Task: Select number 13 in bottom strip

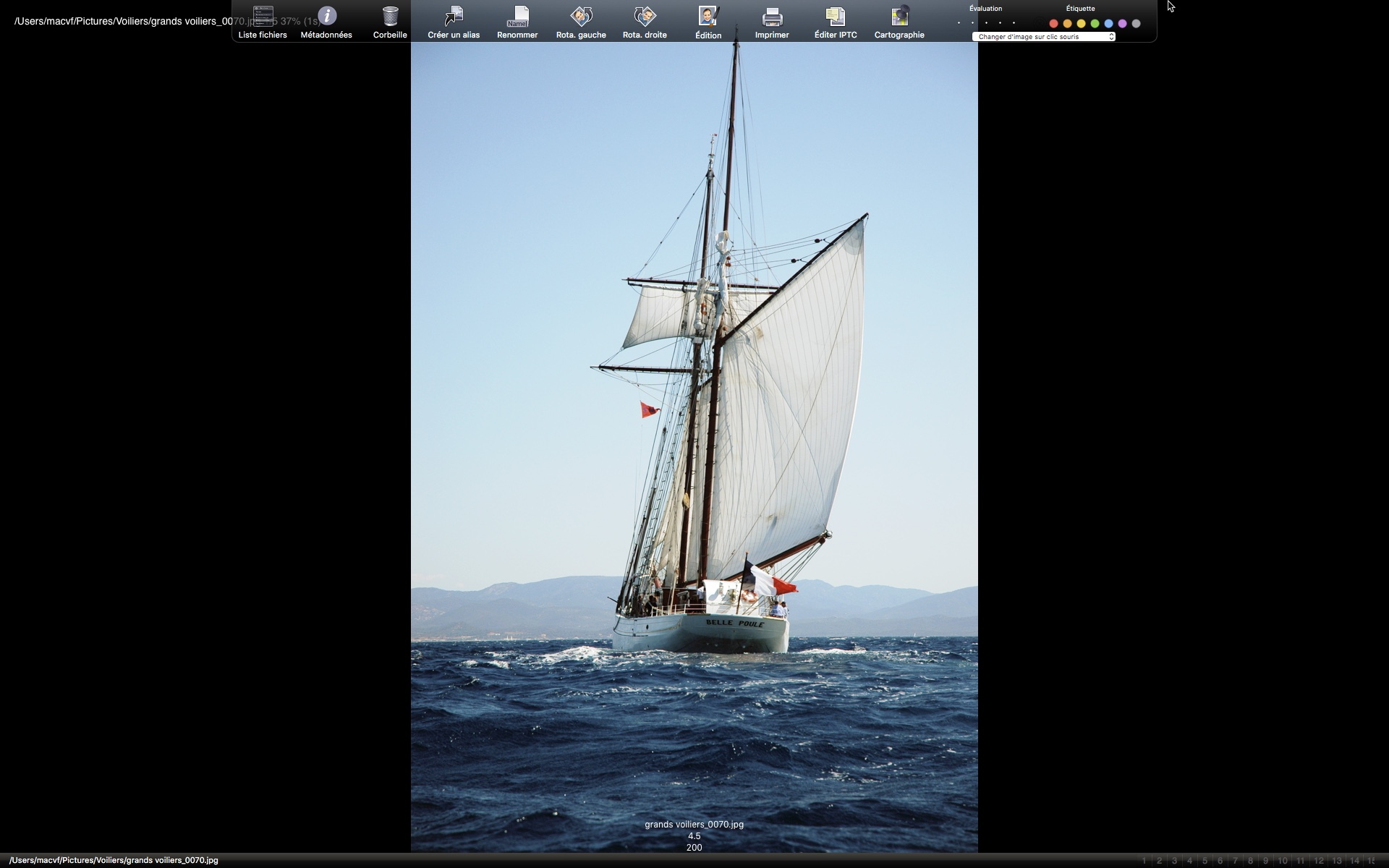Action: (1337, 861)
